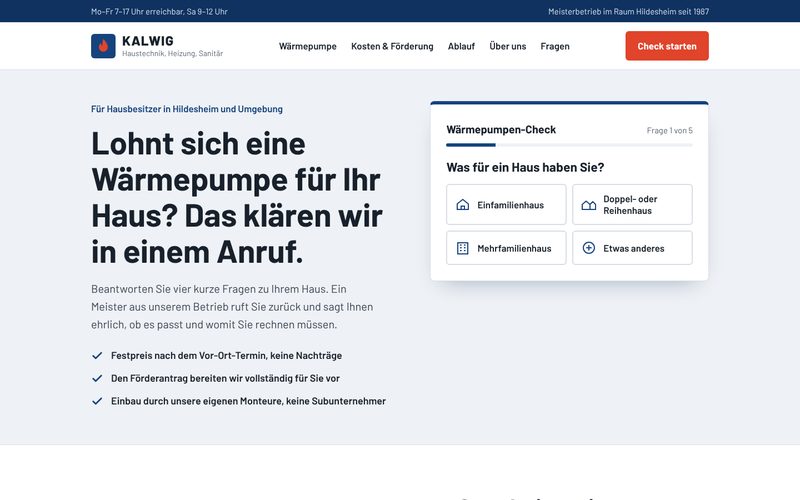Click the checkmark beside Einbau bullet
The height and width of the screenshot is (500, 800).
97,401
